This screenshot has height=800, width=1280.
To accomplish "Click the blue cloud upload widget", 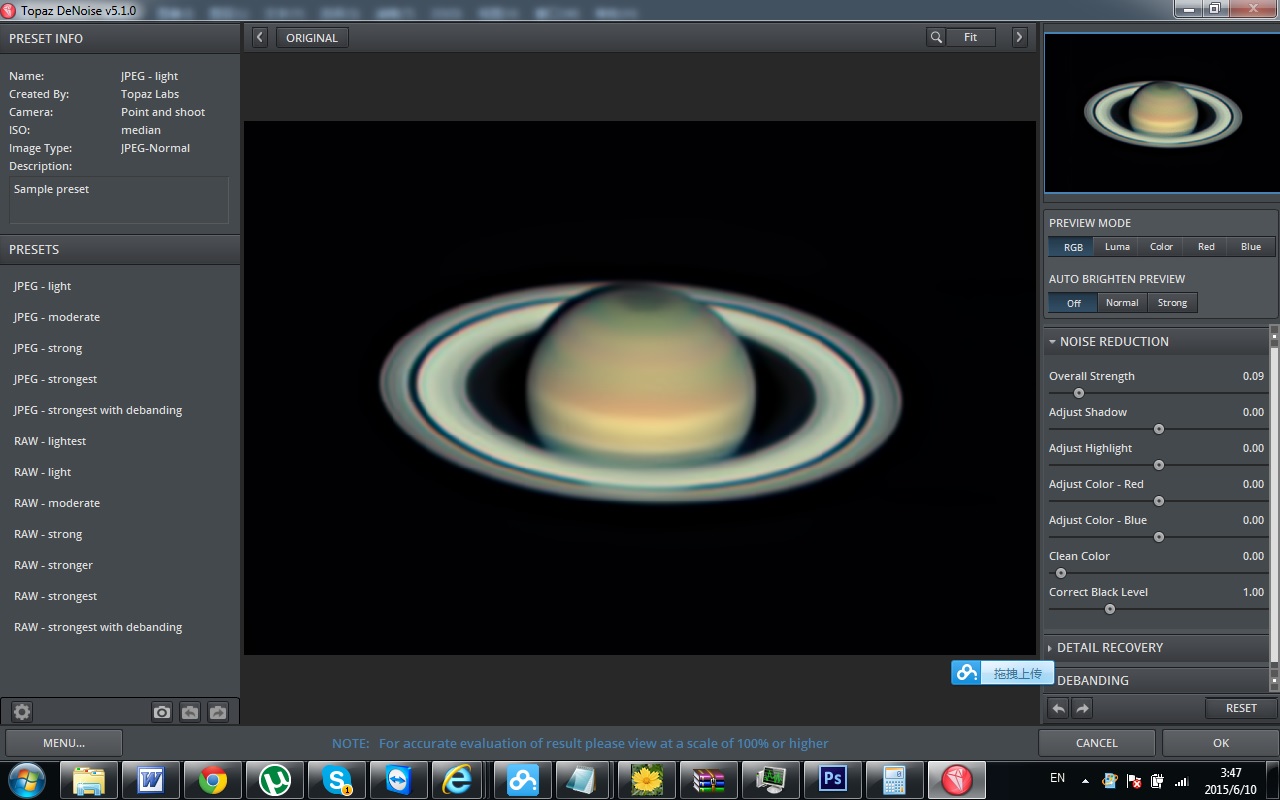I will pos(1002,673).
